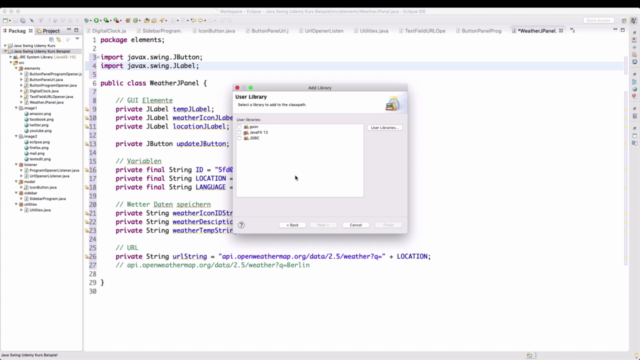The height and width of the screenshot is (360, 640).
Task: Click the warning marker on line 9
Action: (x=87, y=109)
